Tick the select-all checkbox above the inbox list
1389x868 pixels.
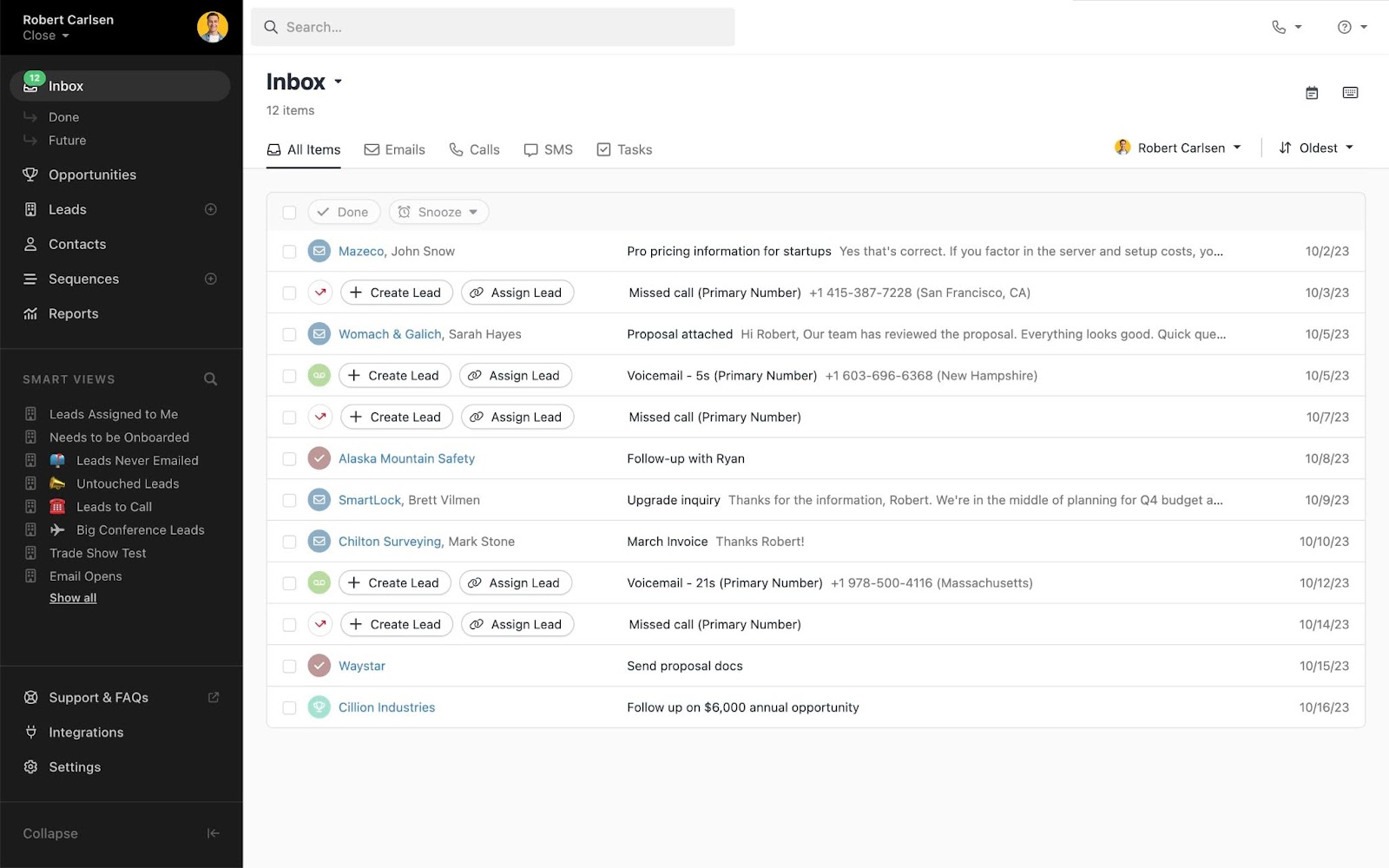[288, 211]
